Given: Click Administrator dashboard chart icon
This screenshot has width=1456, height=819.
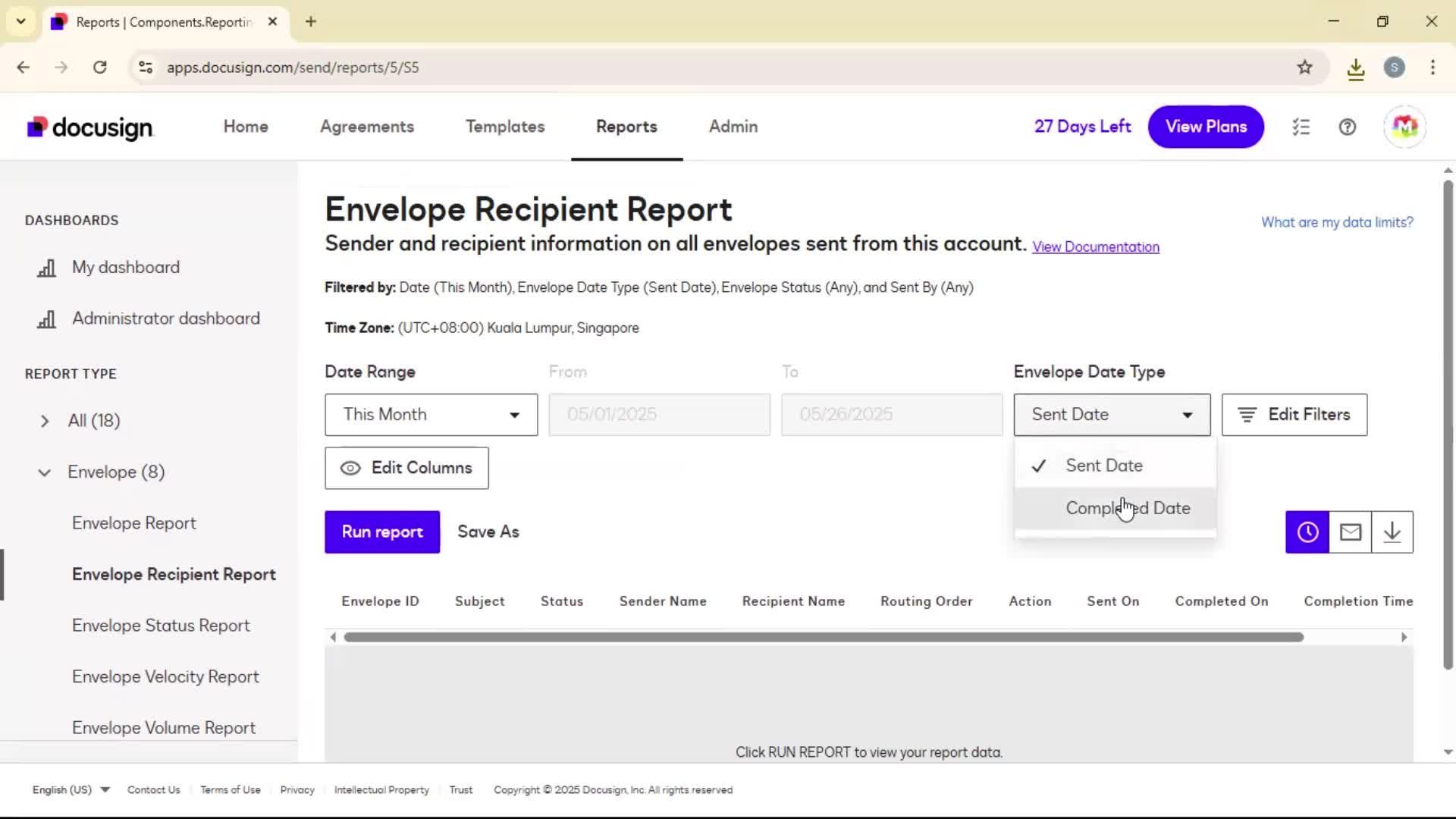Looking at the screenshot, I should coord(47,319).
